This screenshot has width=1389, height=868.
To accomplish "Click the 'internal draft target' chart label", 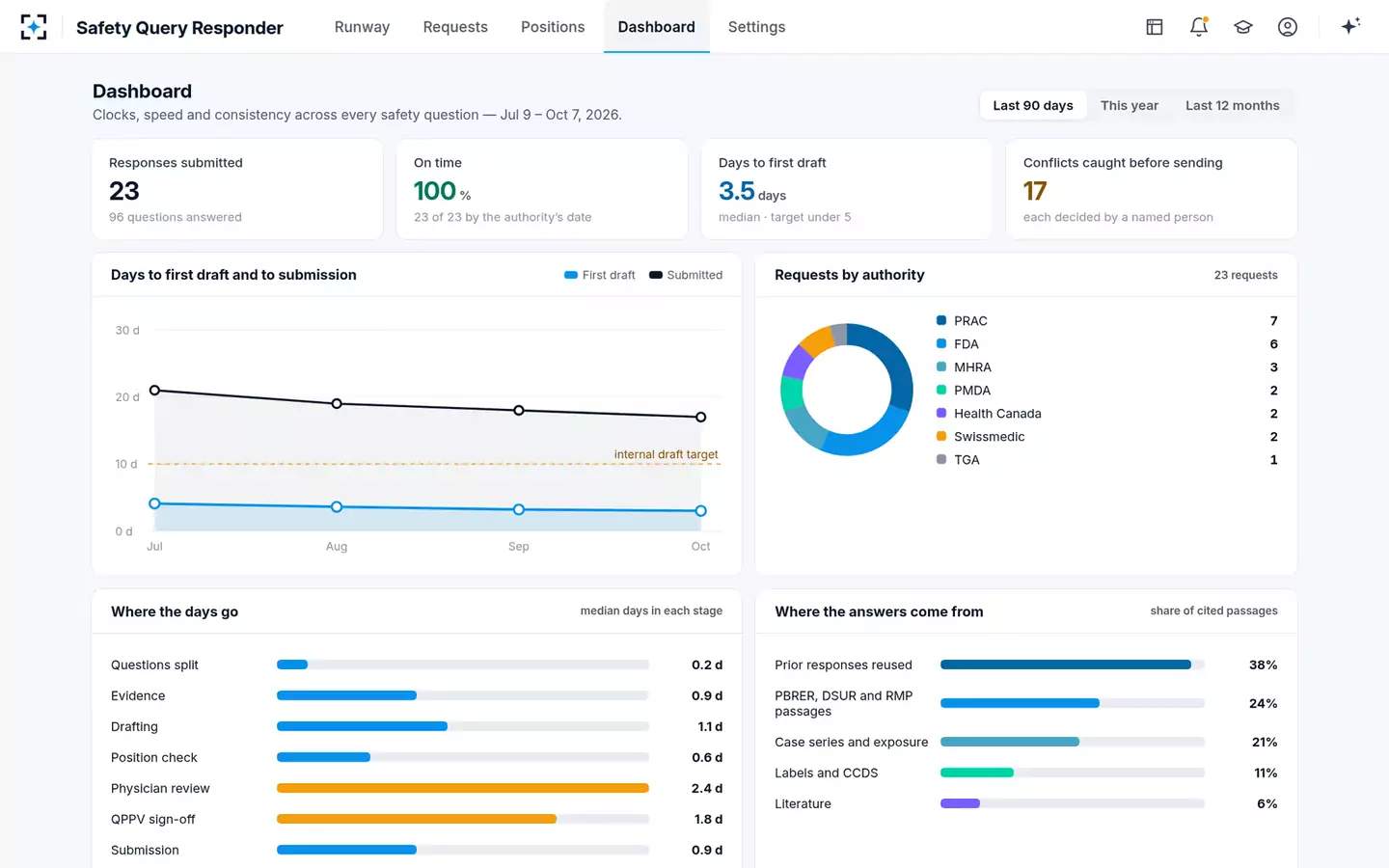I will pyautogui.click(x=666, y=454).
